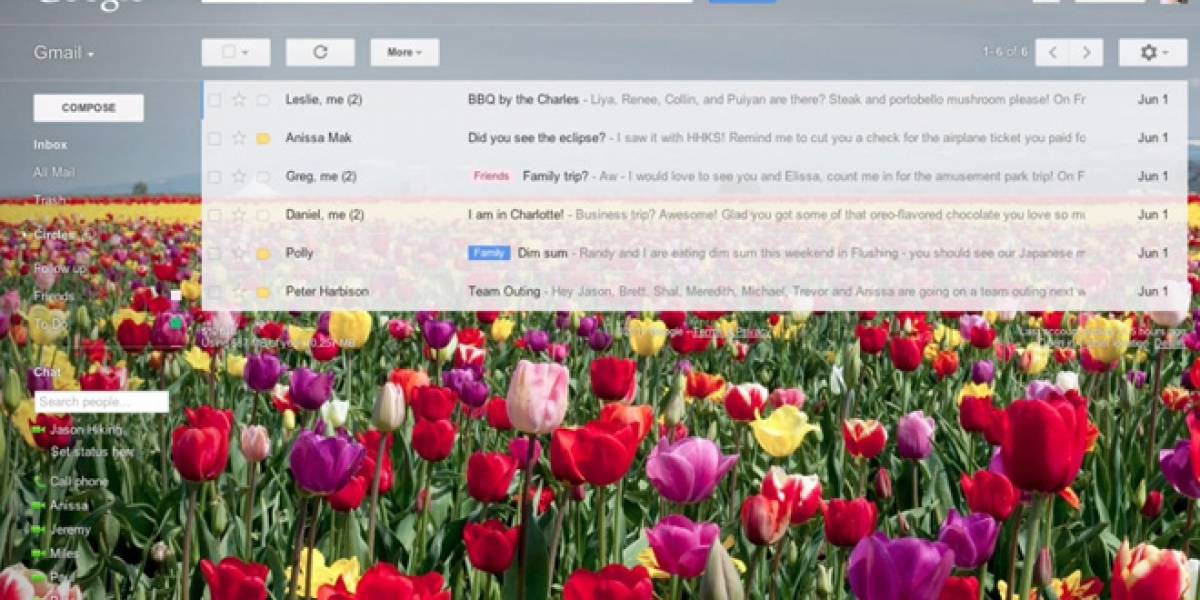Screen dimensions: 1200x600
Task: Open the settings gear menu
Action: [x=1153, y=52]
